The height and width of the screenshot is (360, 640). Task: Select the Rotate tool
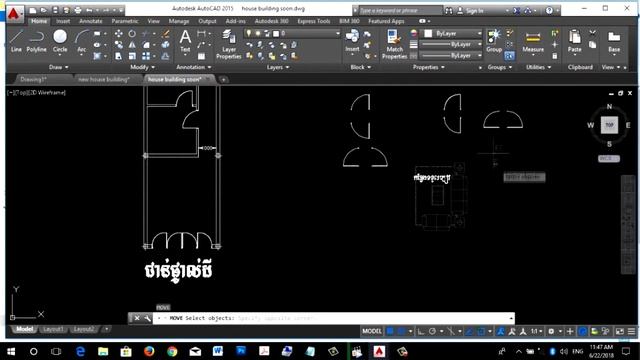pyautogui.click(x=132, y=33)
